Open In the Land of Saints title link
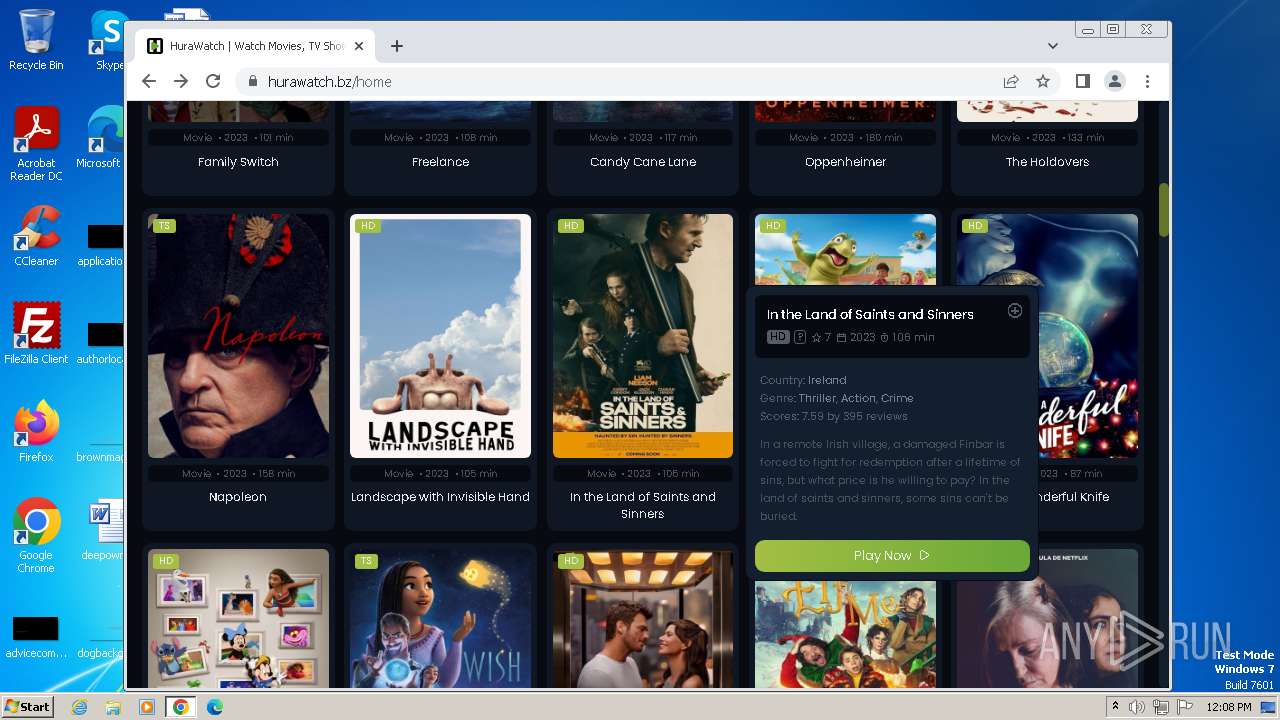This screenshot has height=720, width=1280. [x=643, y=505]
